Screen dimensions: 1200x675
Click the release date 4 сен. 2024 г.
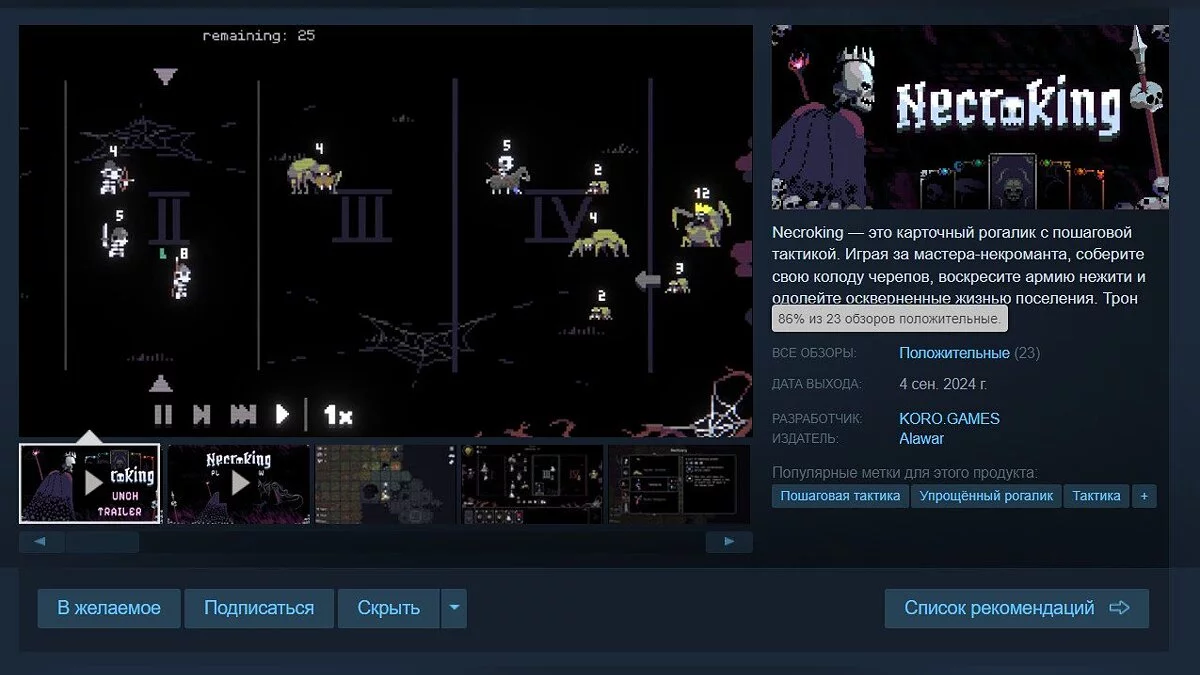coord(943,384)
